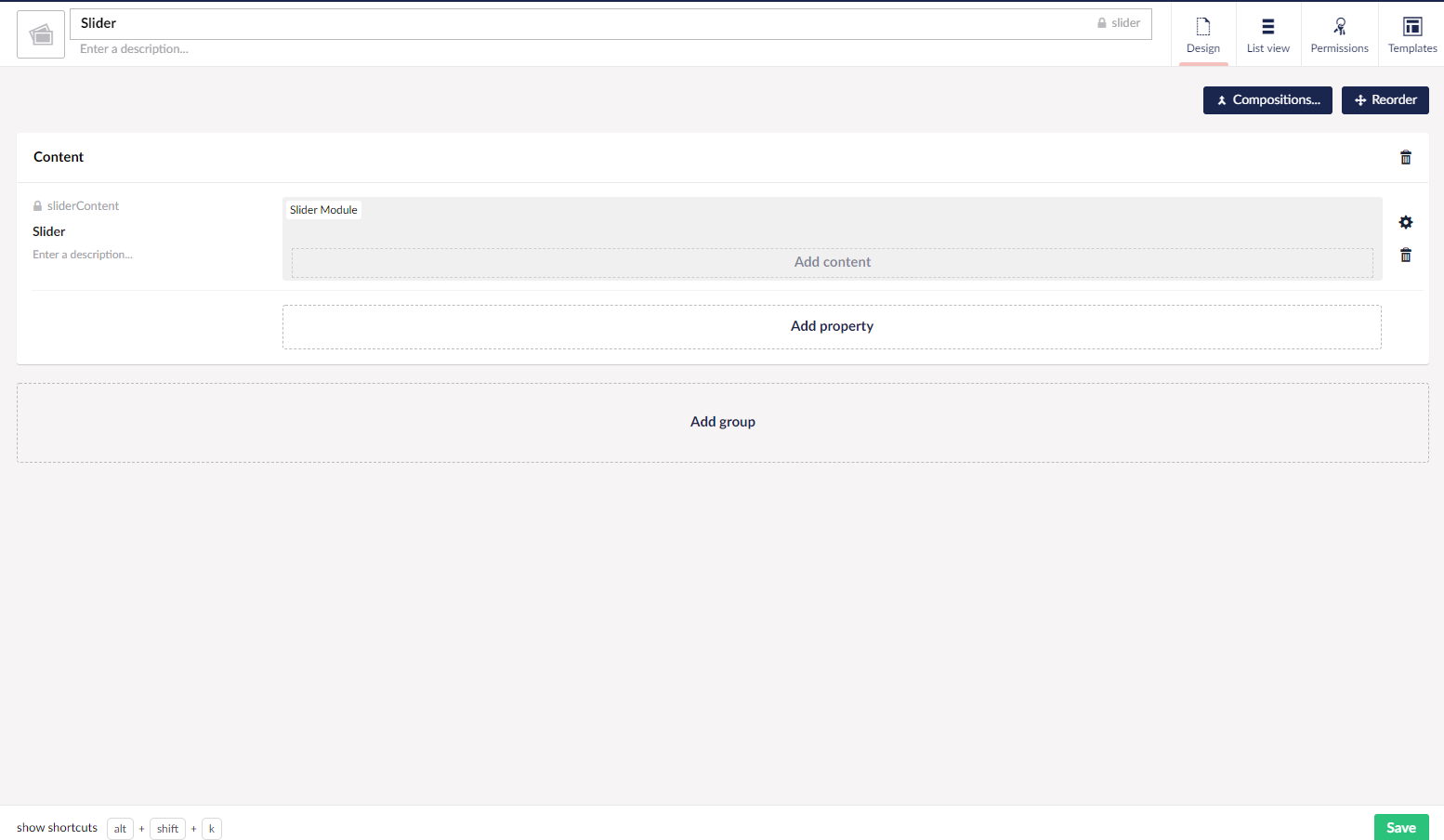The width and height of the screenshot is (1444, 840).
Task: Click the document type icon picker
Action: [x=41, y=34]
